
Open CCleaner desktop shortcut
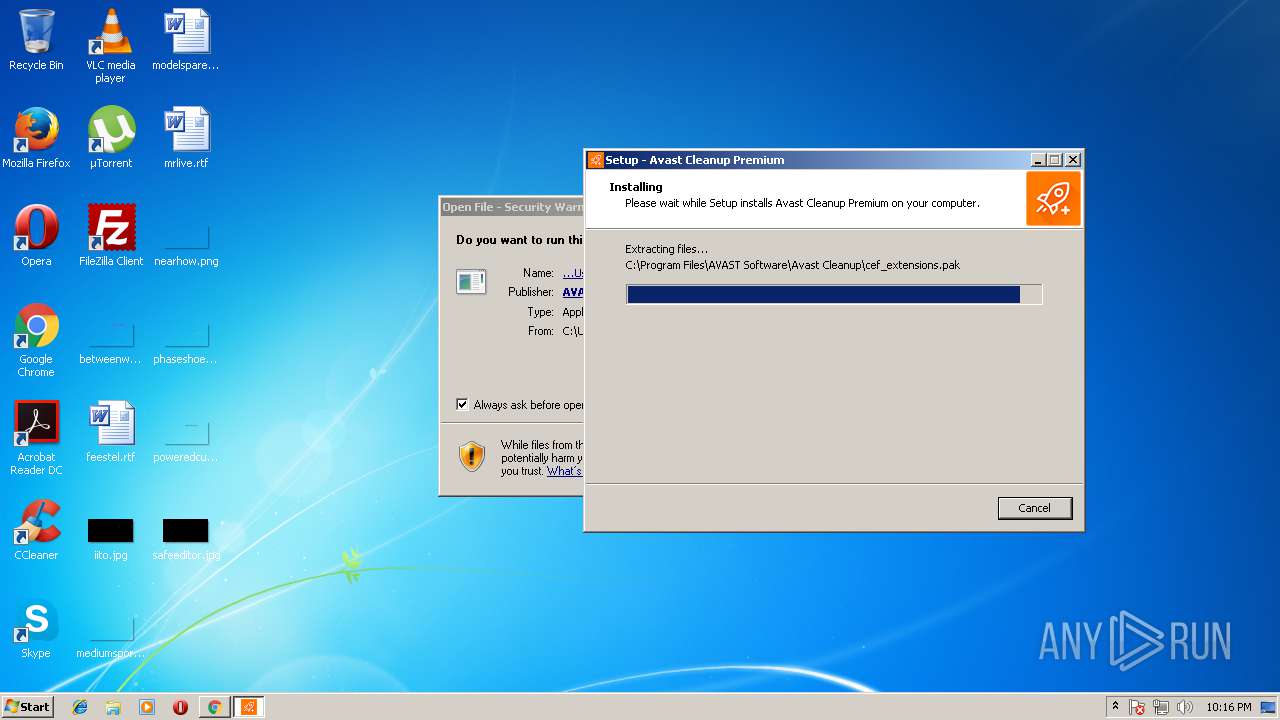(x=36, y=530)
